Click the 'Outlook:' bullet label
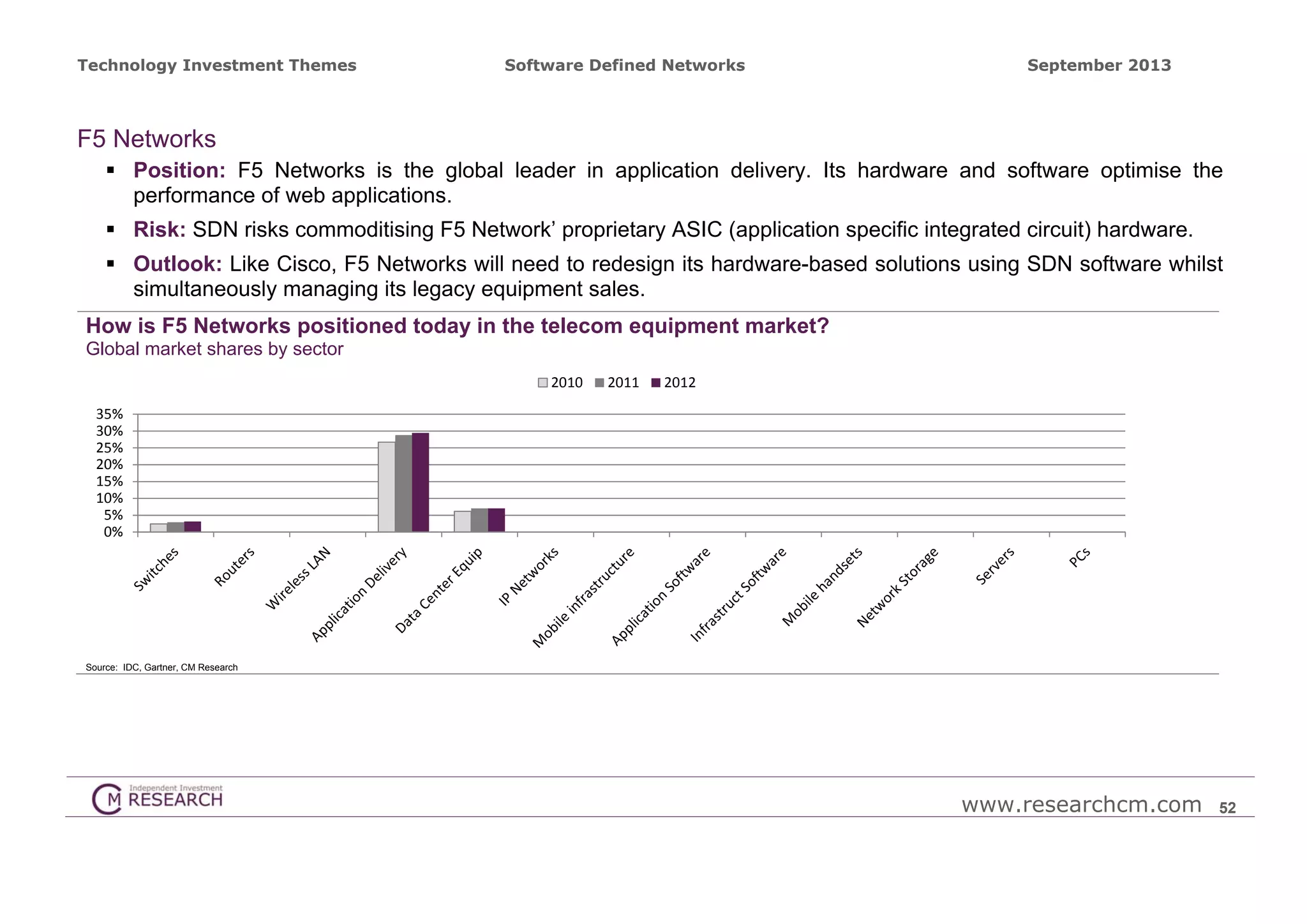This screenshot has width=1307, height=924. tap(177, 264)
